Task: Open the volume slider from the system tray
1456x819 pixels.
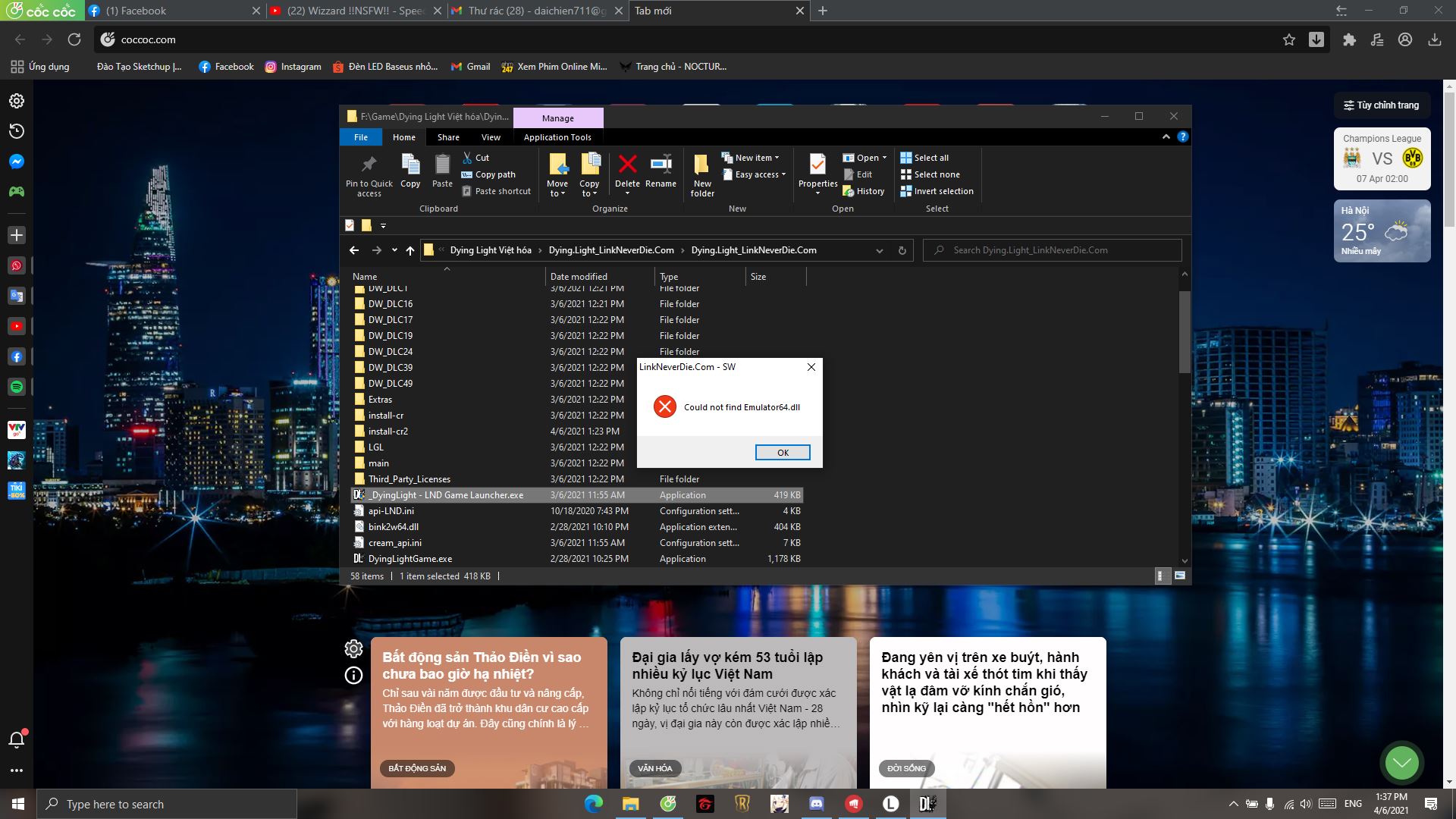Action: (1305, 805)
